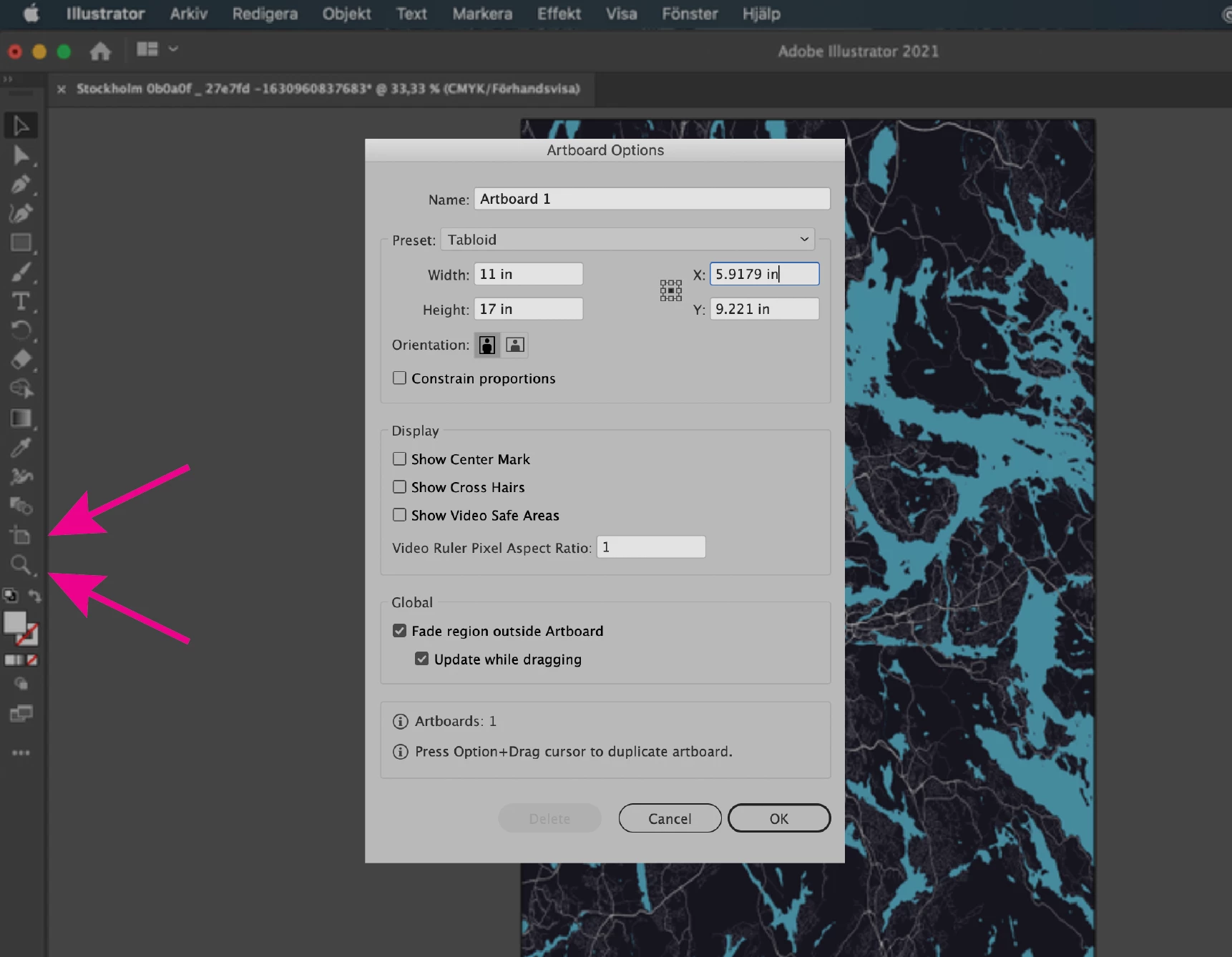Open the Arkiv menu
Viewport: 1232px width, 957px height.
pos(189,14)
